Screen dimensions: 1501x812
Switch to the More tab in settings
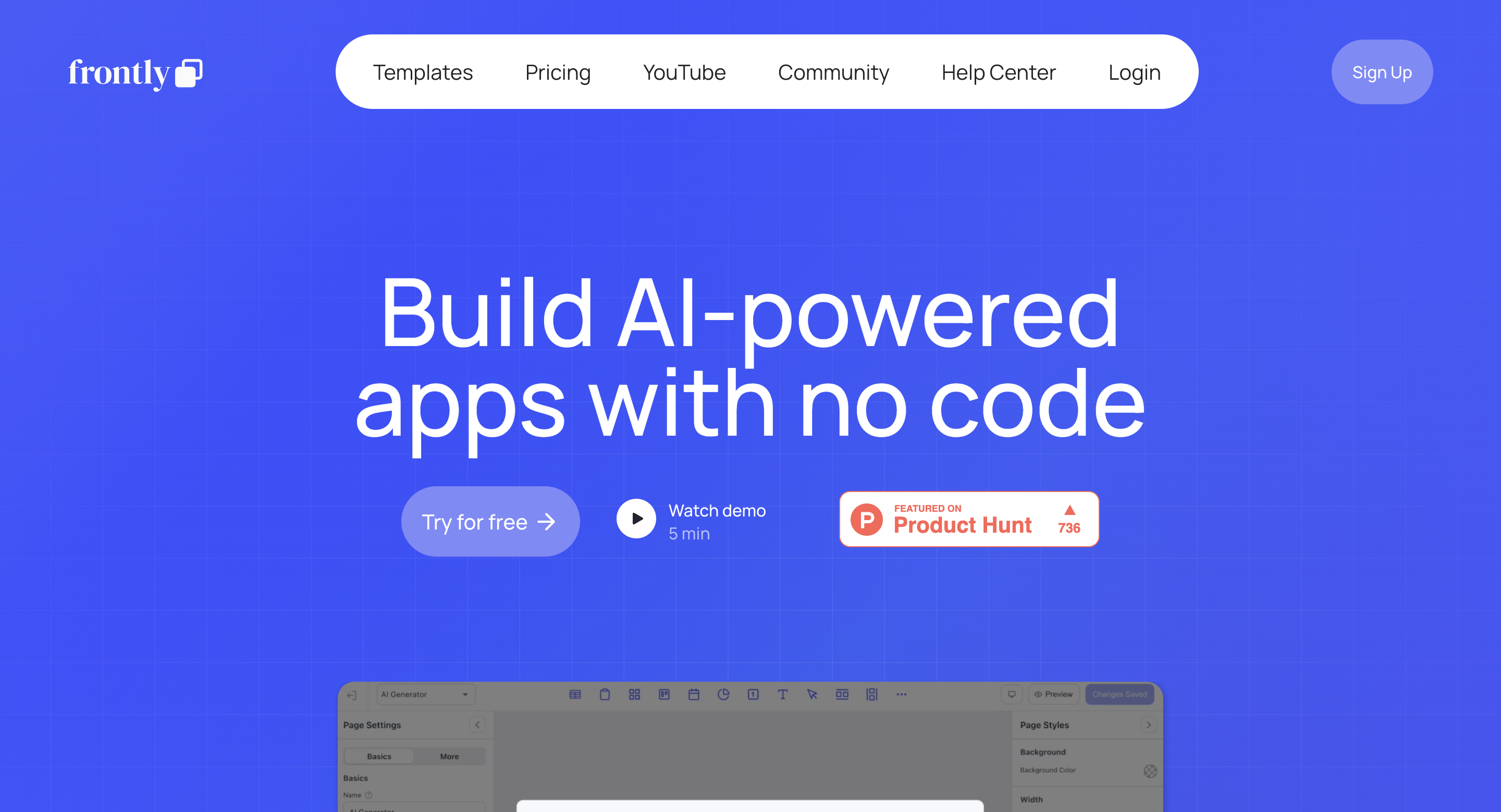(x=450, y=756)
